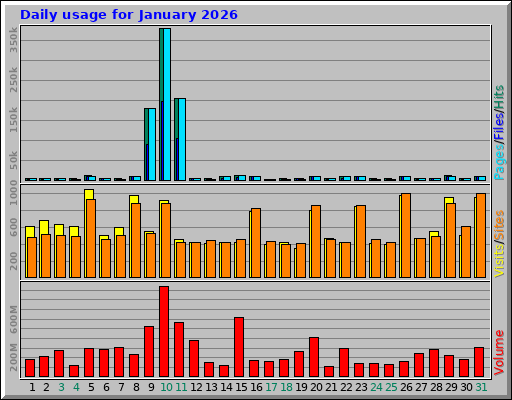Click the '600M' volume axis label
512x400 pixels.
[x=13, y=319]
